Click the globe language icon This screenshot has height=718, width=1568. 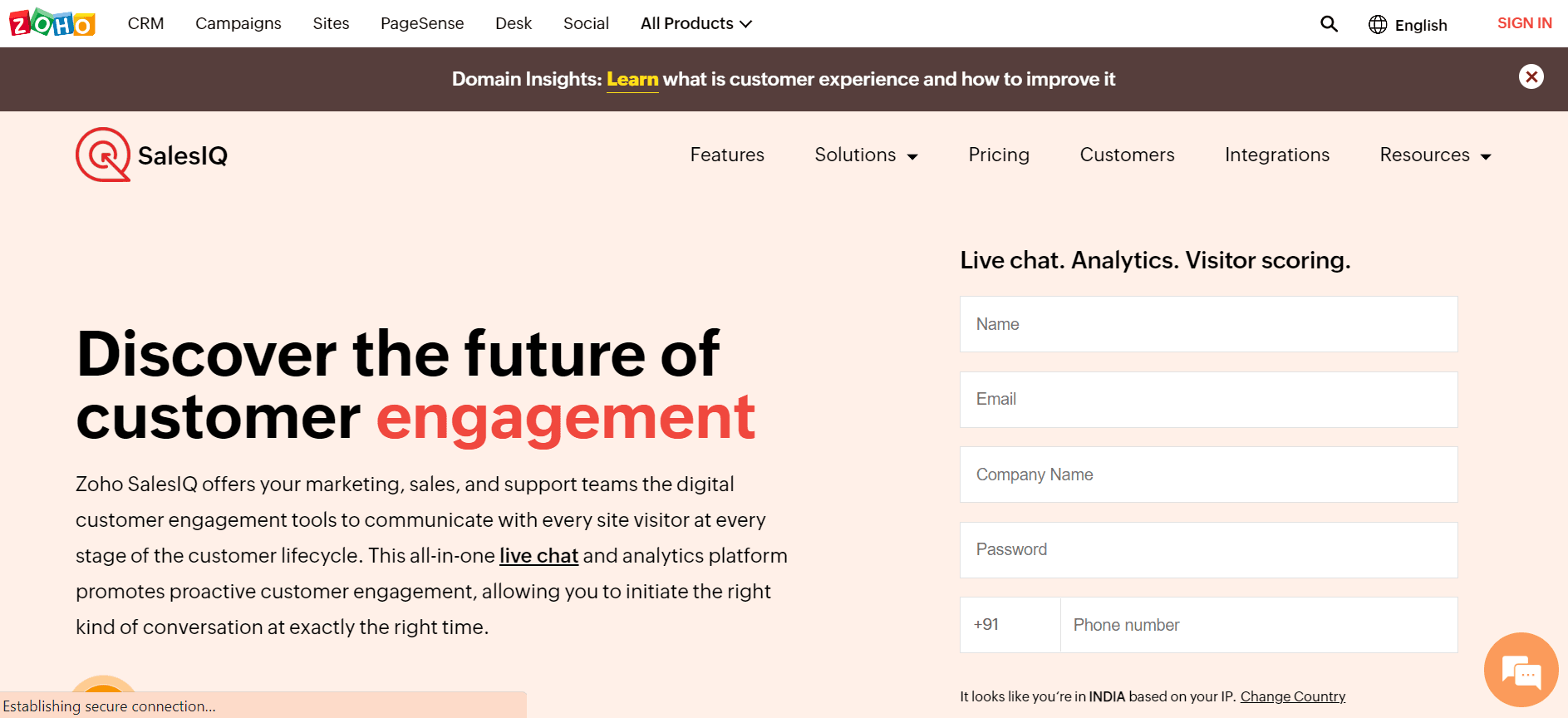pos(1378,24)
